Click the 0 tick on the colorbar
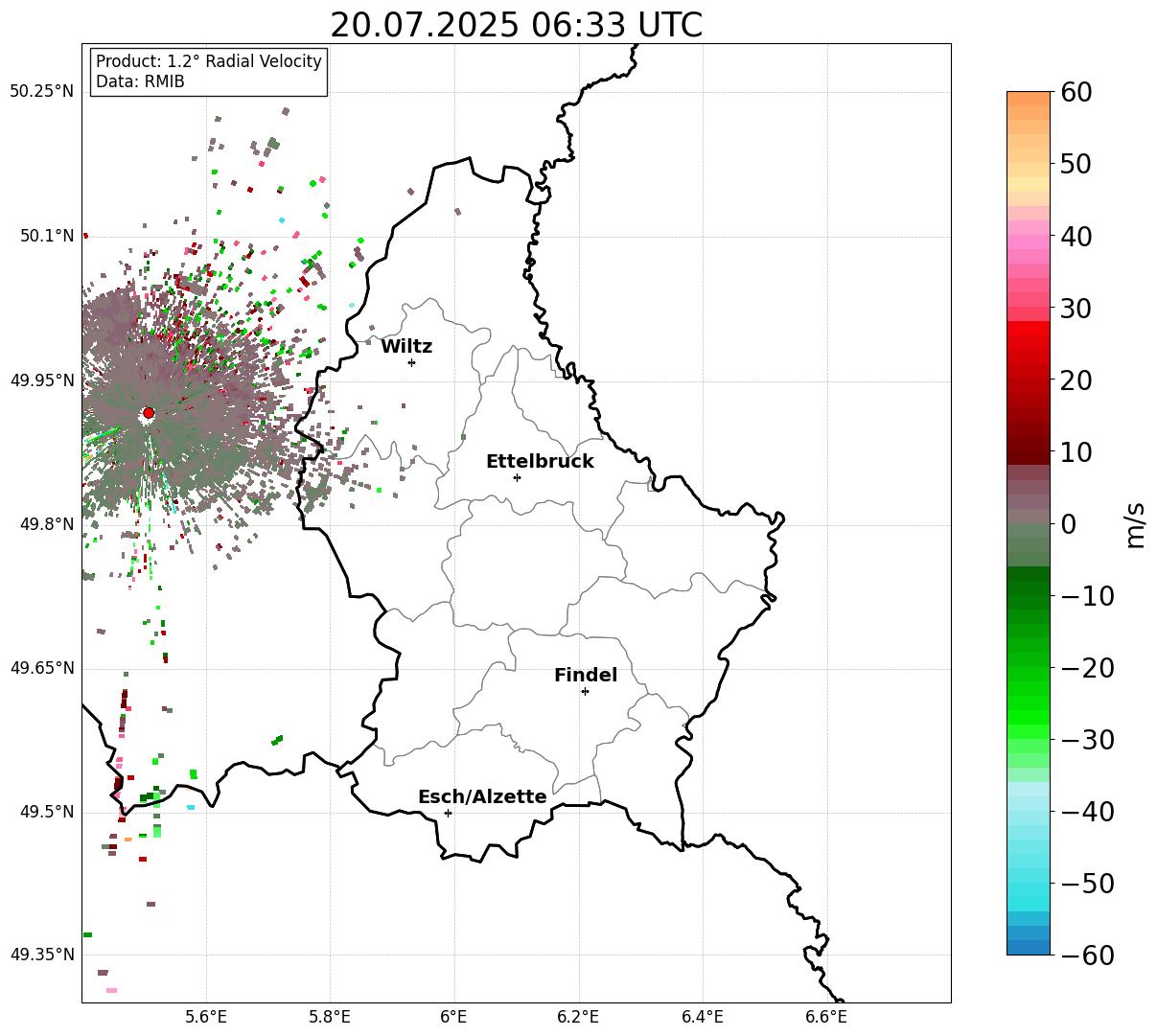Image resolution: width=1157 pixels, height=1036 pixels. tap(1068, 524)
